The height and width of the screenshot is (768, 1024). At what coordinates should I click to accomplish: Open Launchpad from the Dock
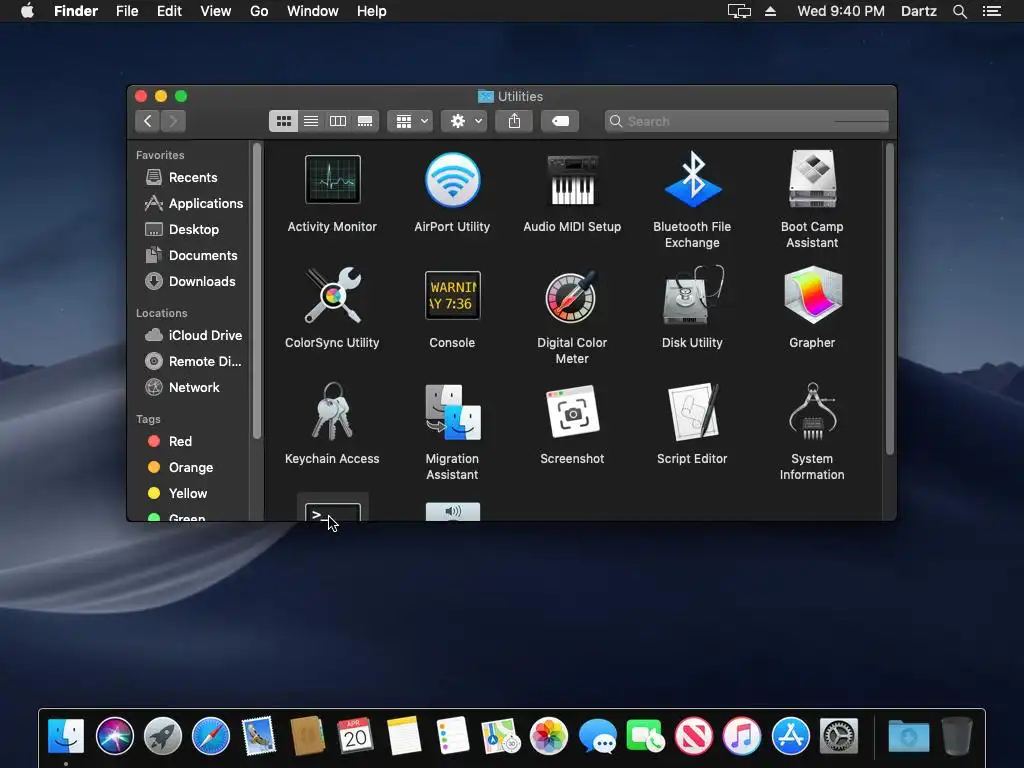163,735
